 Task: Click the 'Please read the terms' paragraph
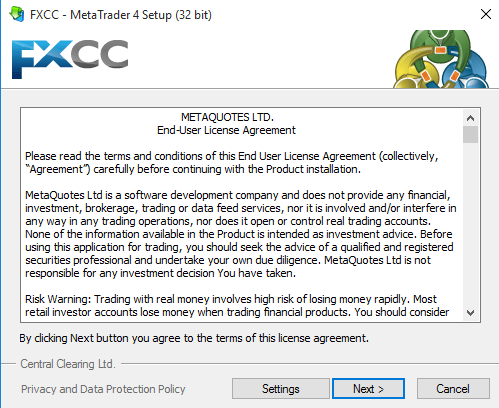pyautogui.click(x=232, y=163)
